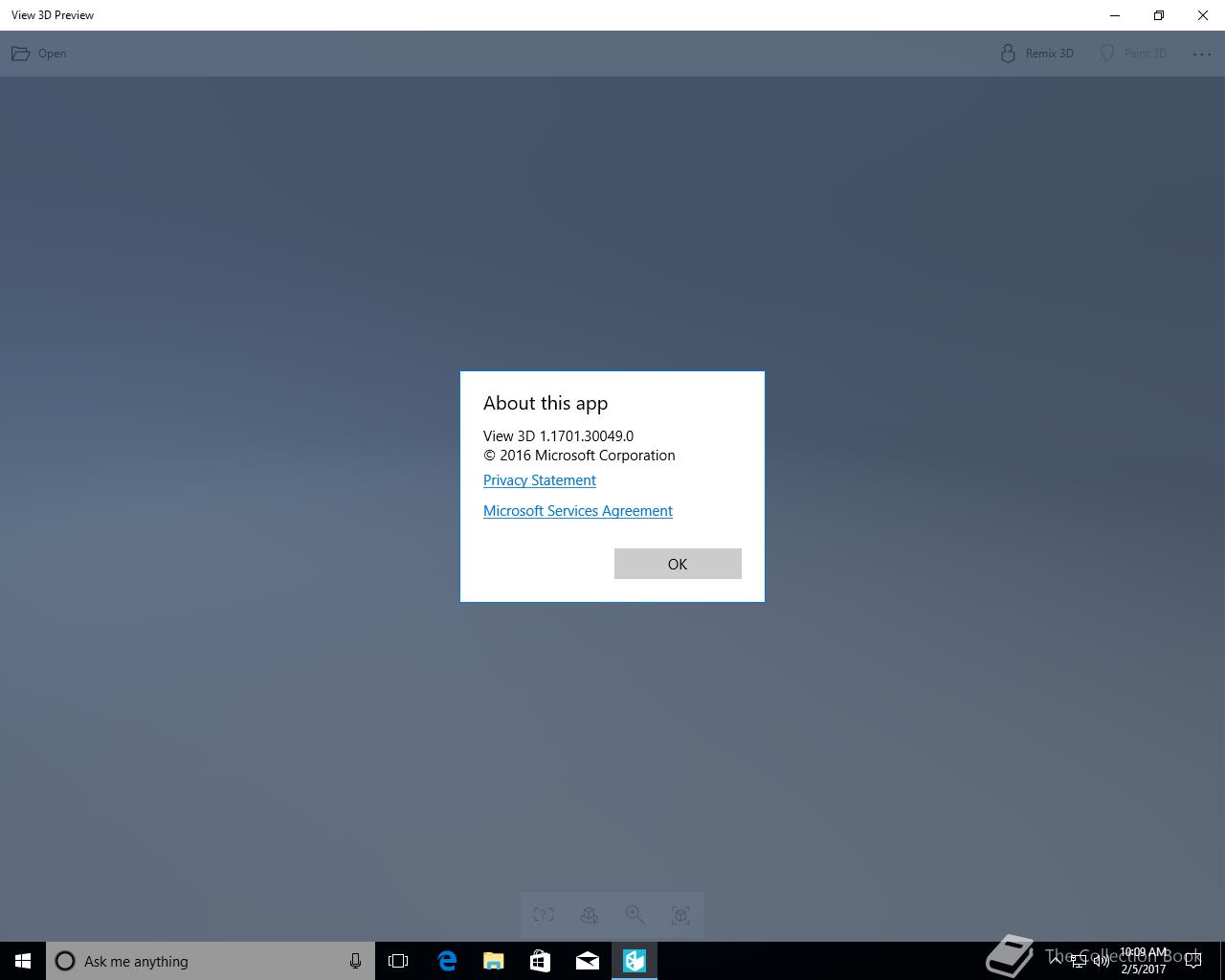Minimize the View 3D Preview window
Image resolution: width=1225 pixels, height=980 pixels.
click(x=1115, y=15)
